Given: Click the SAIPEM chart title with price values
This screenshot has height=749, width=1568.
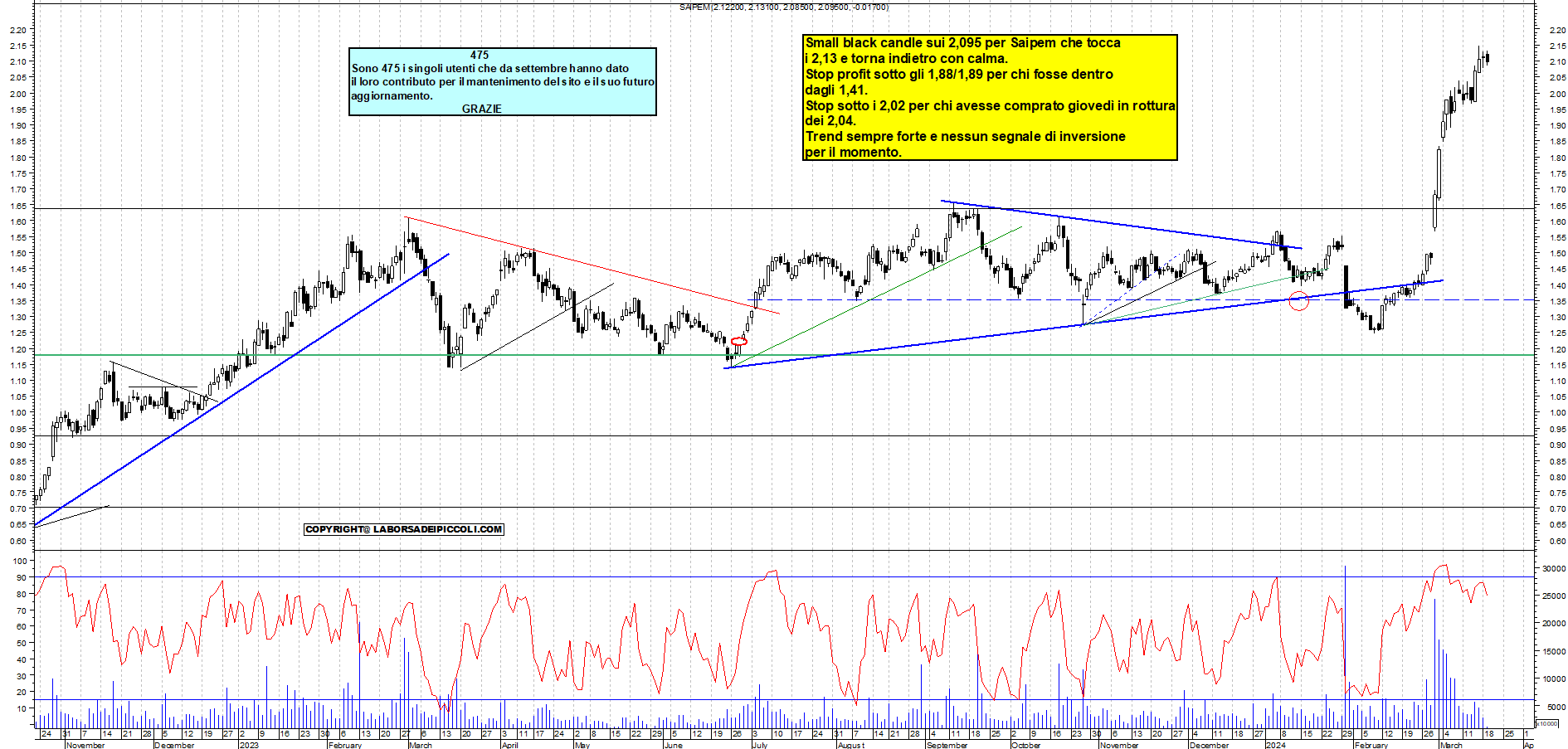Looking at the screenshot, I should click(x=783, y=7).
